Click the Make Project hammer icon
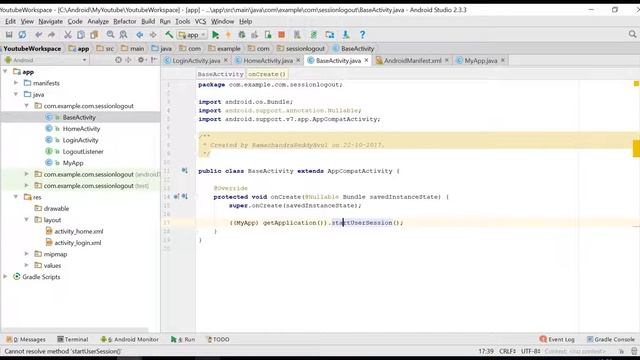This screenshot has width=640, height=360. tap(169, 35)
